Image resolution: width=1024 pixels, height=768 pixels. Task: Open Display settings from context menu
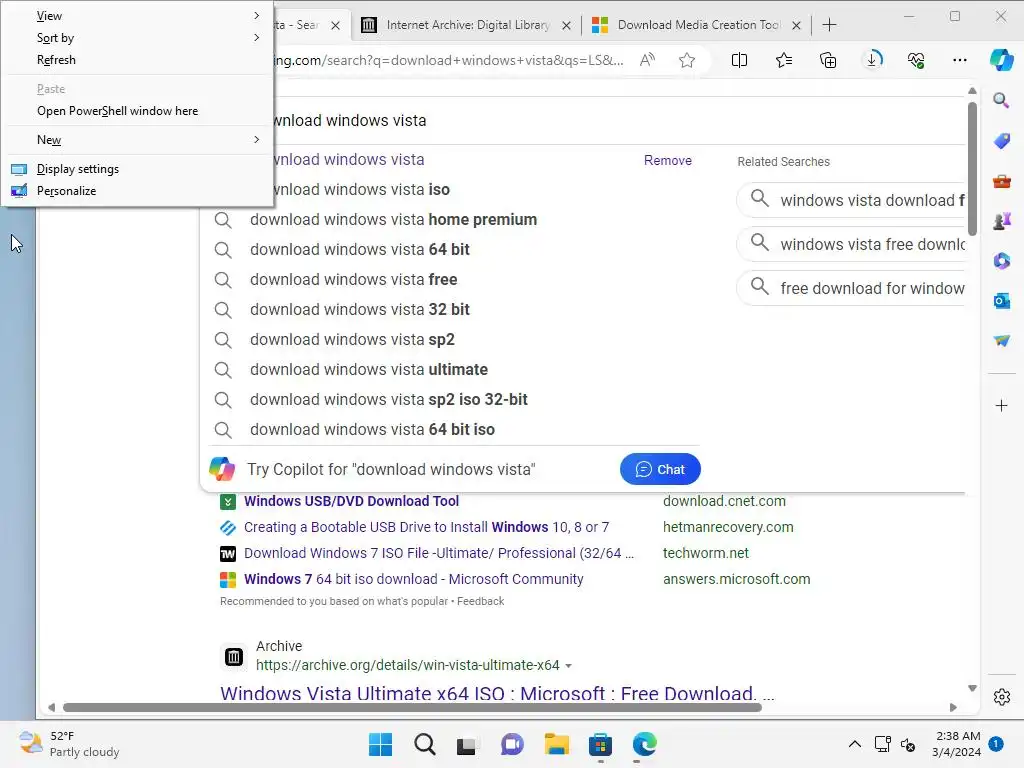(137, 169)
